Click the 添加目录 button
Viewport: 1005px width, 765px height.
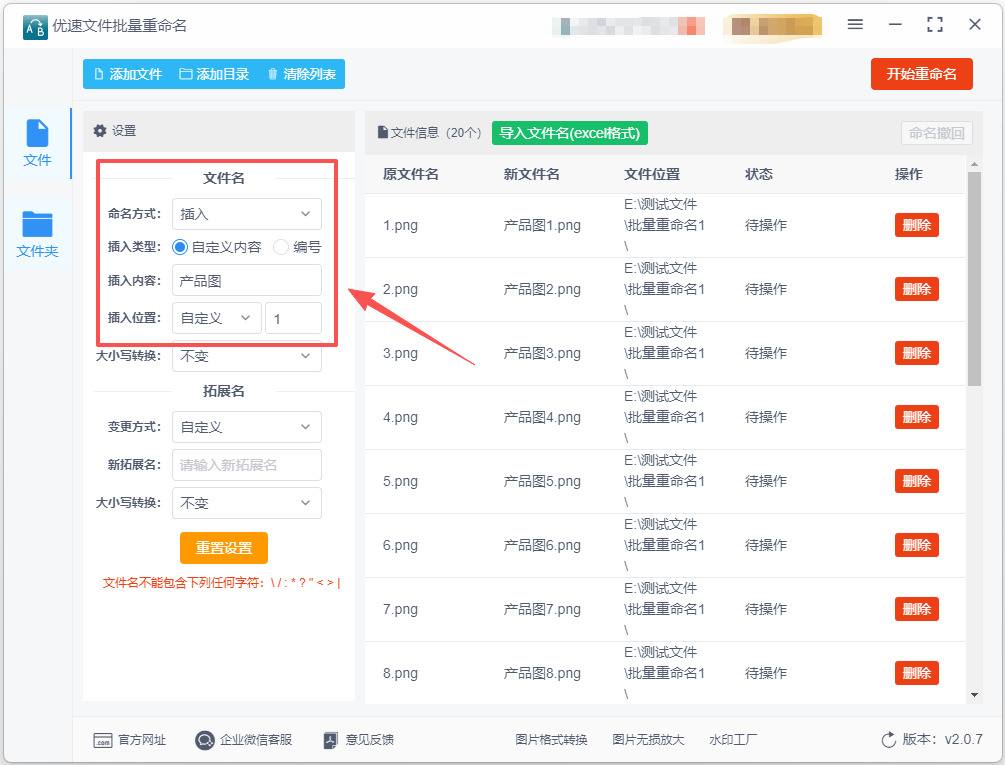pos(214,74)
